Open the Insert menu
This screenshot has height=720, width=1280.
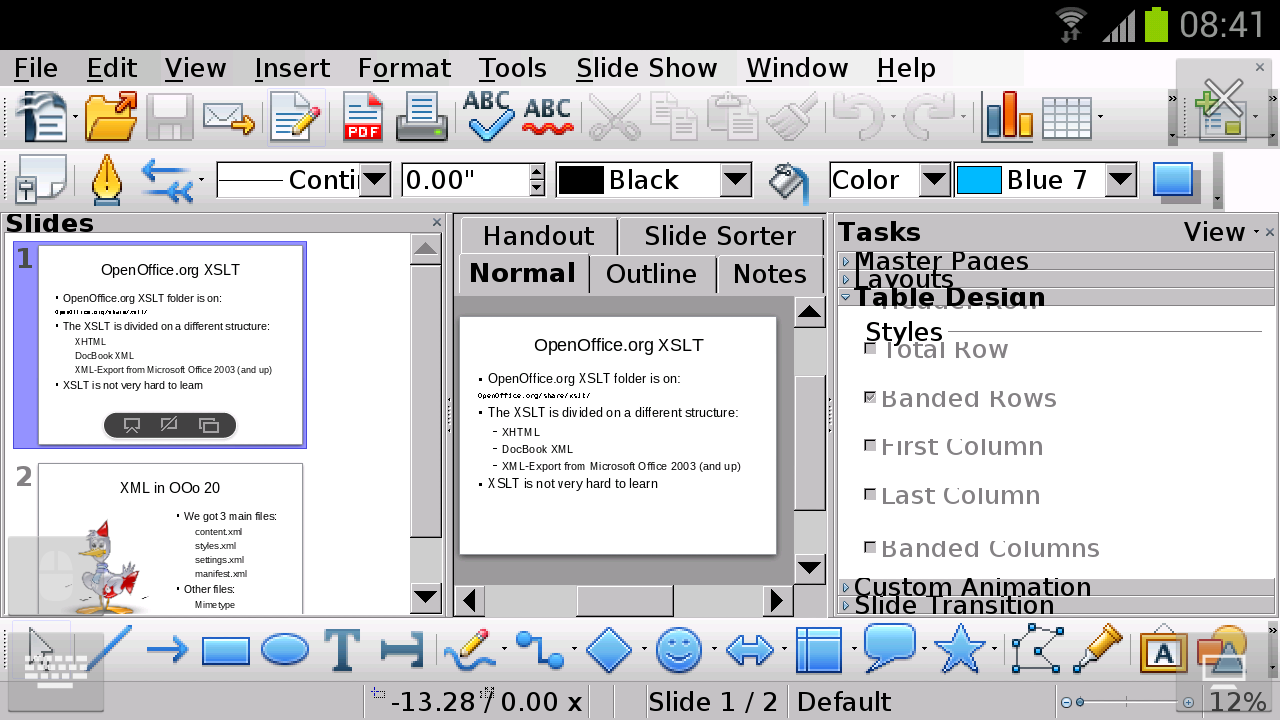(x=292, y=68)
